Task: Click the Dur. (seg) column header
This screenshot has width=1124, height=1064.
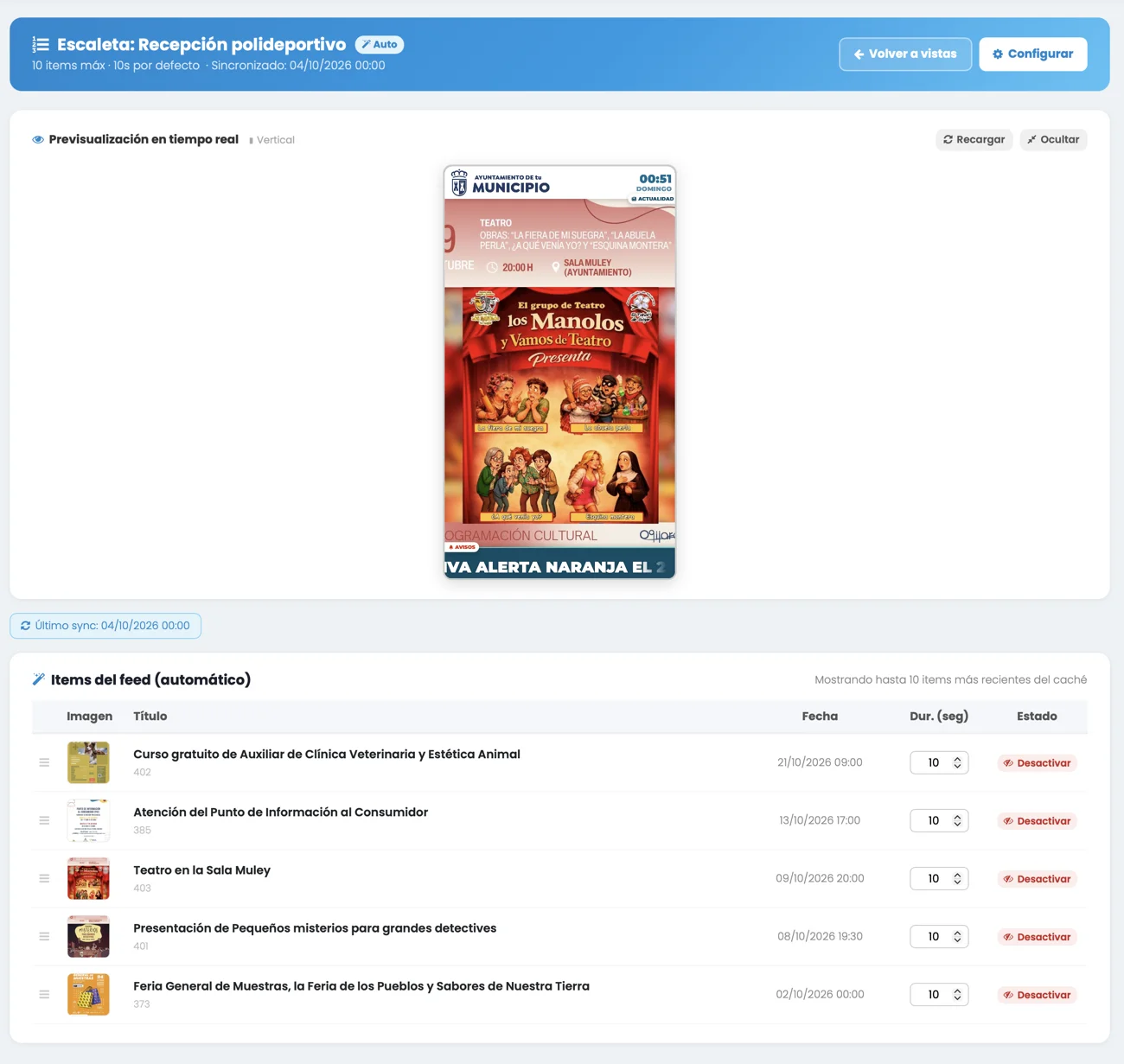Action: point(939,716)
